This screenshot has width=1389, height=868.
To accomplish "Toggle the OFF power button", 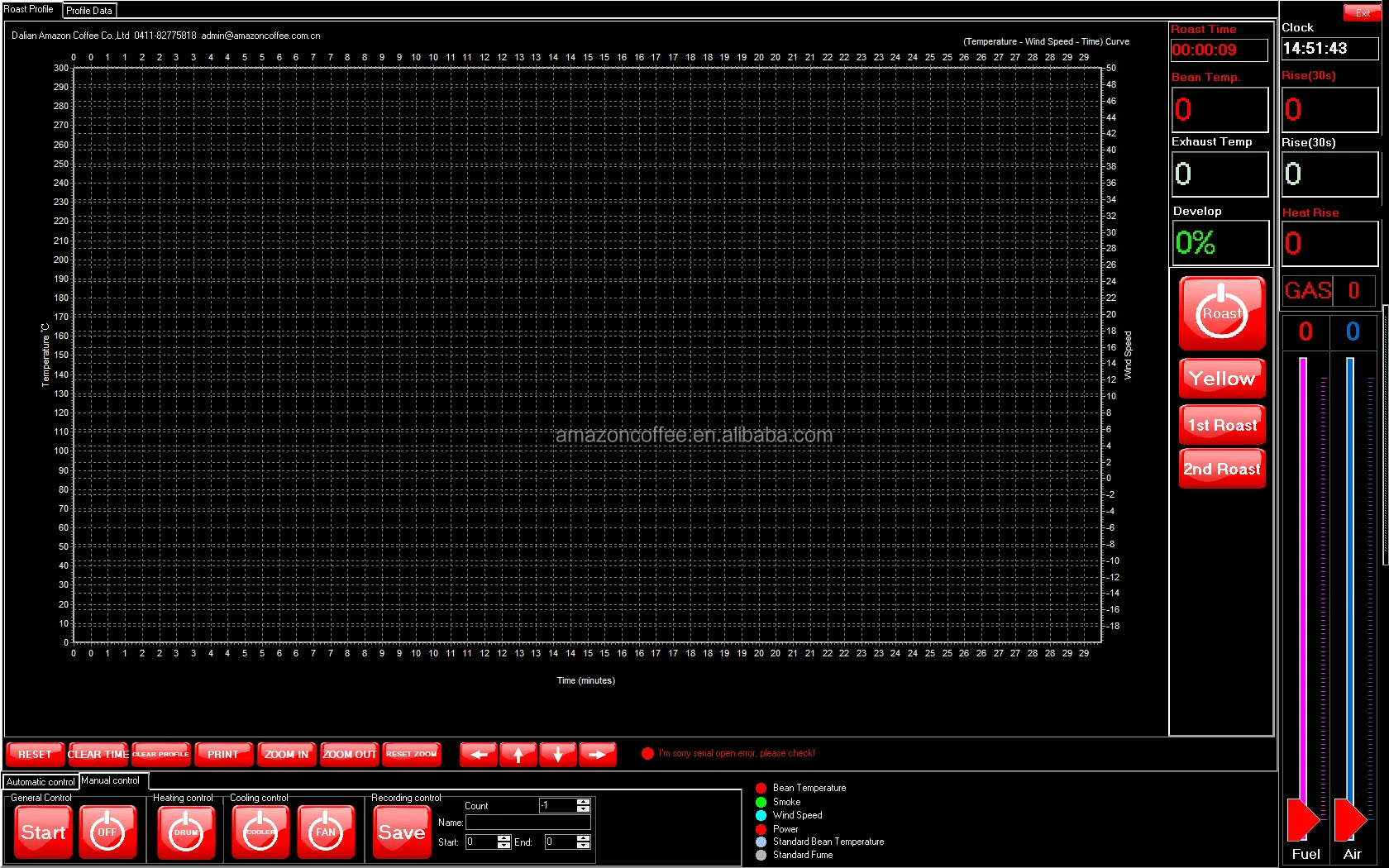I will [x=107, y=832].
